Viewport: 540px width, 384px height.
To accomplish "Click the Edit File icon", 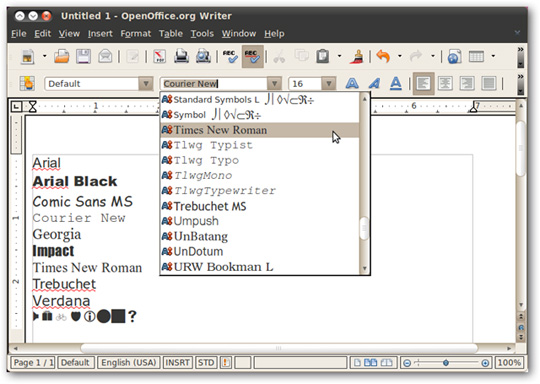I will pos(133,56).
